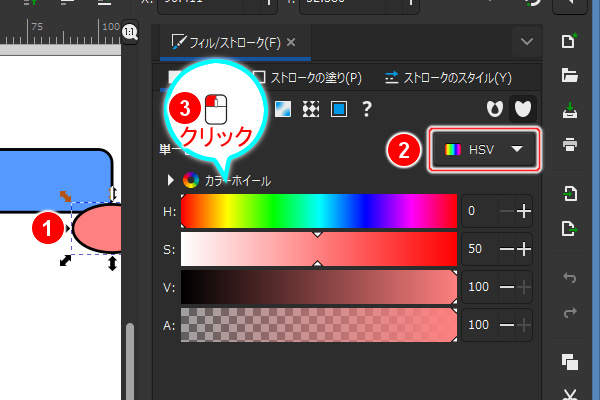The image size is (600, 400).
Task: Choose swatch paint type icon
Action: click(339, 109)
